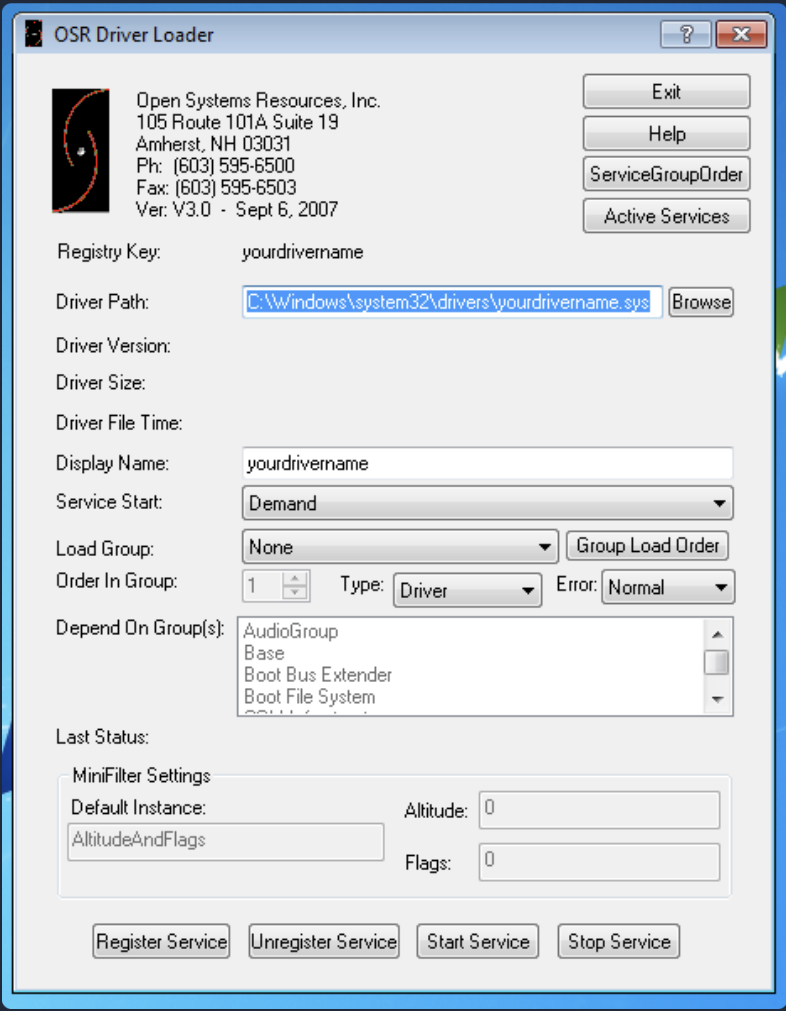This screenshot has height=1011, width=786.
Task: Open the Load Group dropdown
Action: (x=400, y=547)
